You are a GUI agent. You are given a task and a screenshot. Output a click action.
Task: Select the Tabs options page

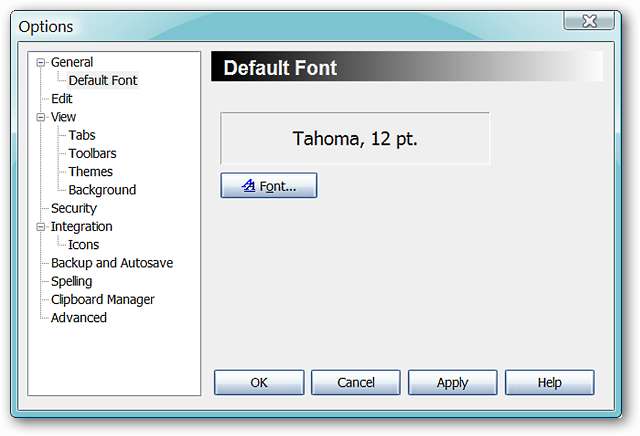tap(82, 135)
